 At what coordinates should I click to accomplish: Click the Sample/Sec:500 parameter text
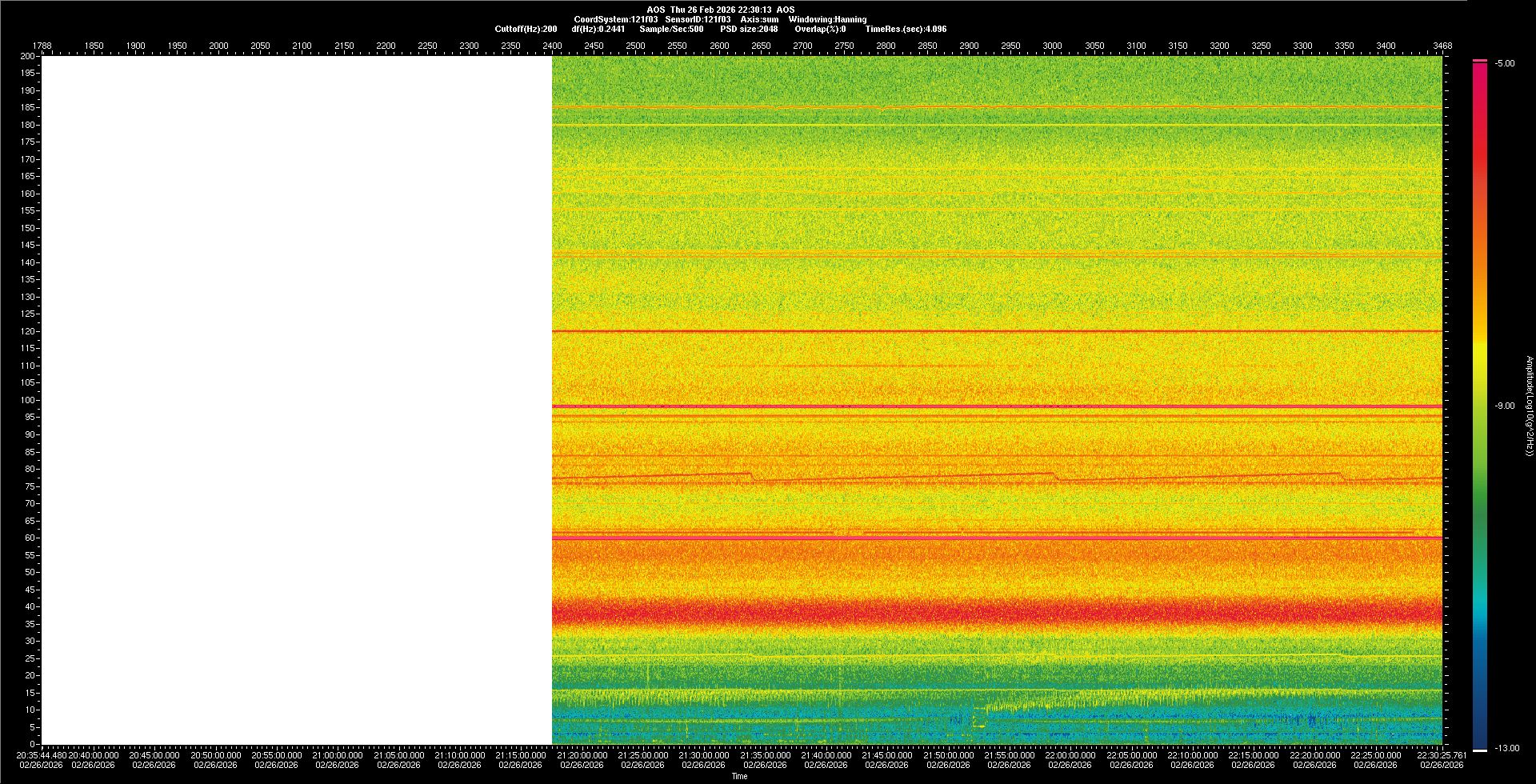[671, 29]
